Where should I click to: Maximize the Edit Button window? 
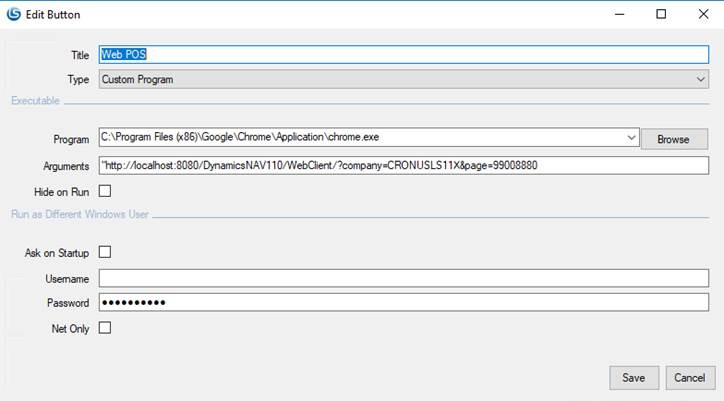(x=661, y=15)
